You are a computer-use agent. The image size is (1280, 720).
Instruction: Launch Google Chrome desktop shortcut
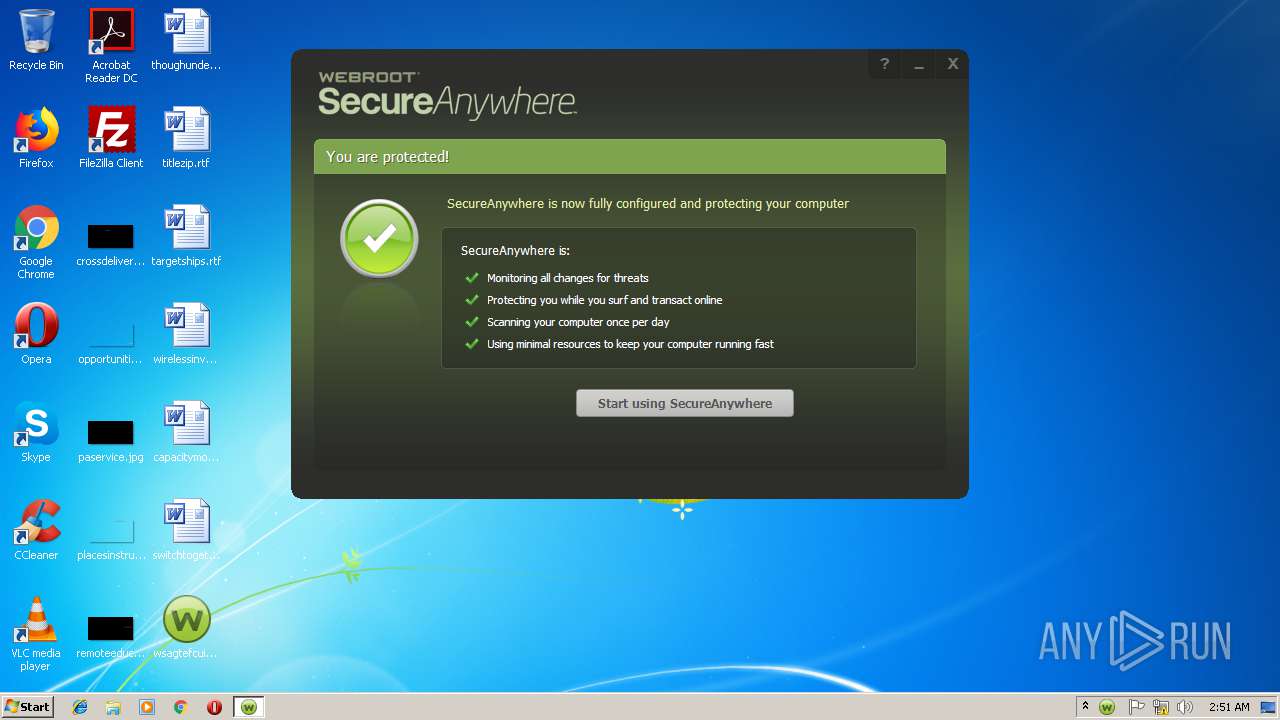[x=36, y=242]
